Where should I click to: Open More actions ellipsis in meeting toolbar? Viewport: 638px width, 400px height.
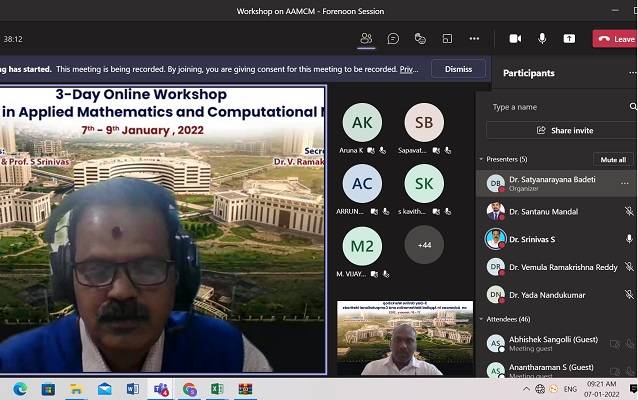pyautogui.click(x=474, y=38)
